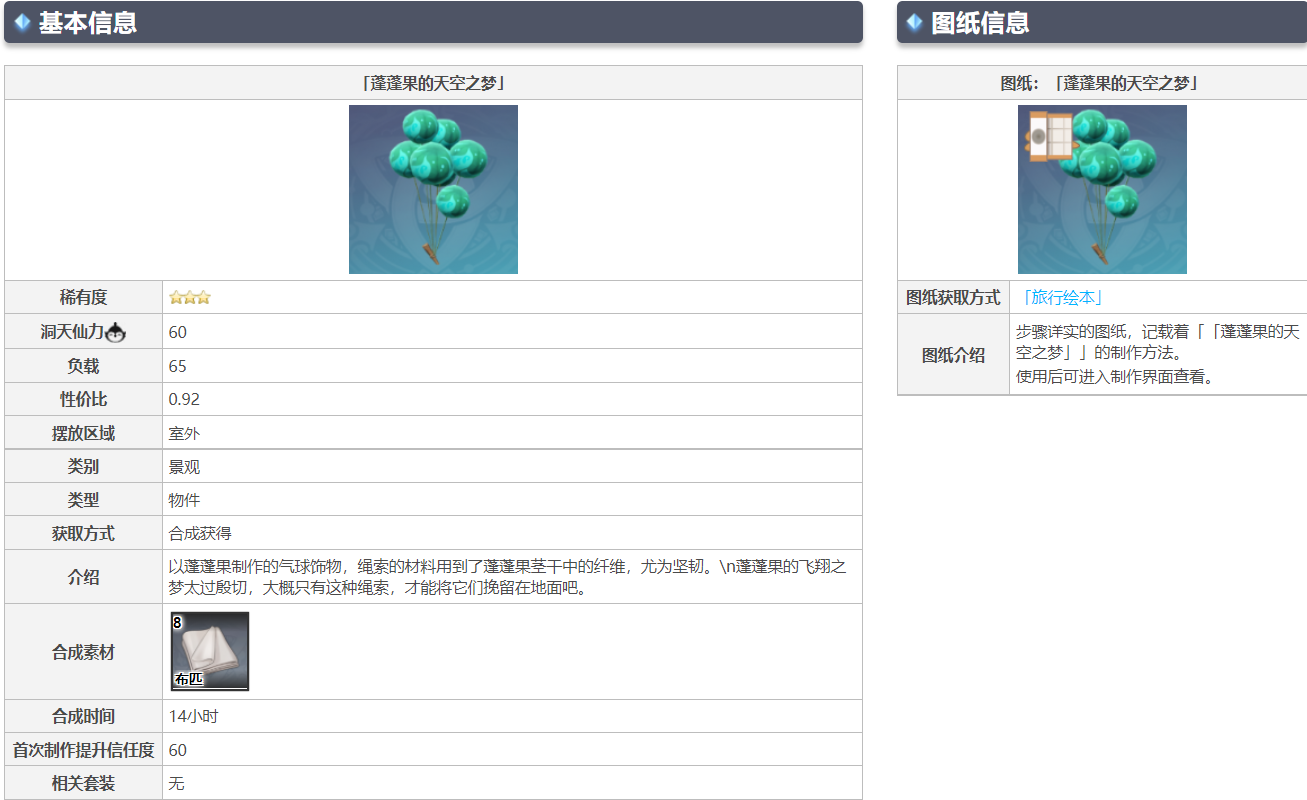Click the blueprint scroll icon on 图纸 image

(x=1048, y=135)
